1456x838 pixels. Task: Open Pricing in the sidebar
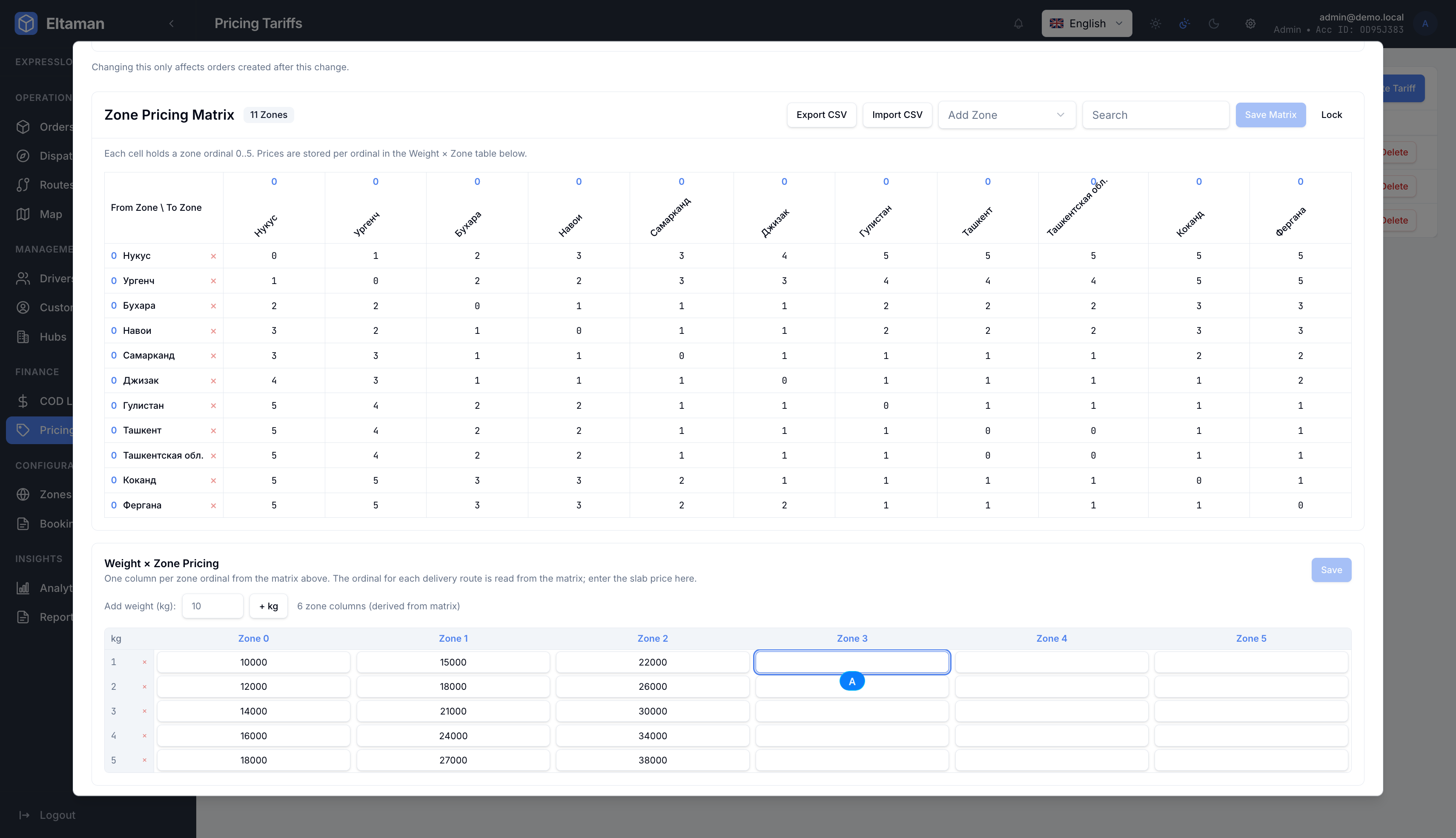(40, 430)
